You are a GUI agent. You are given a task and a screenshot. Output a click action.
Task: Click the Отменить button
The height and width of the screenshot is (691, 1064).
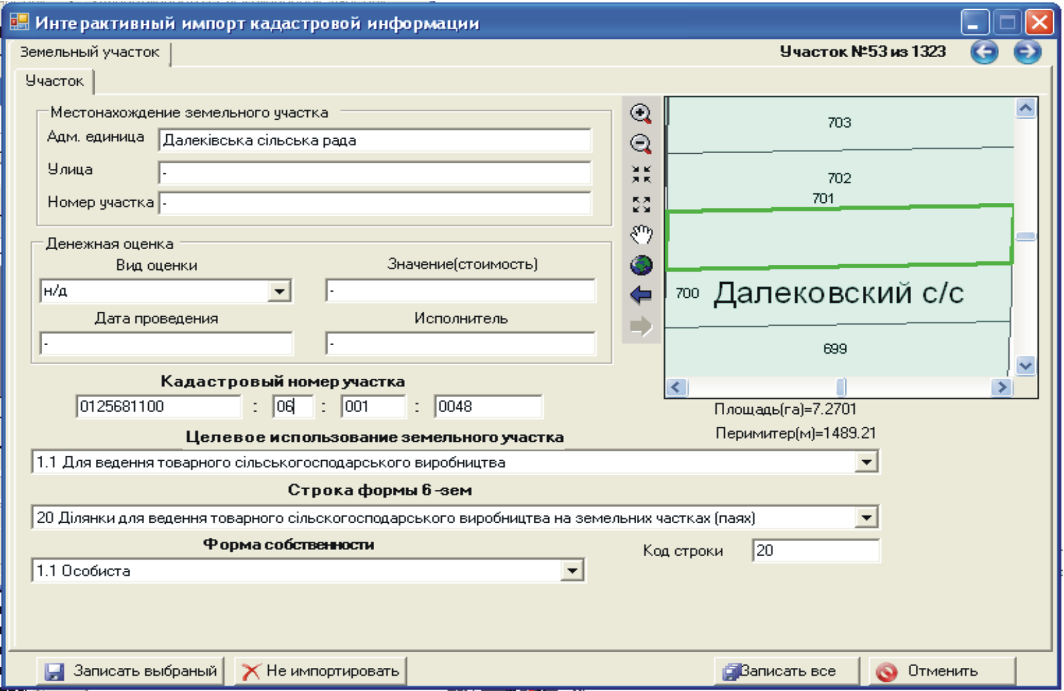click(943, 671)
